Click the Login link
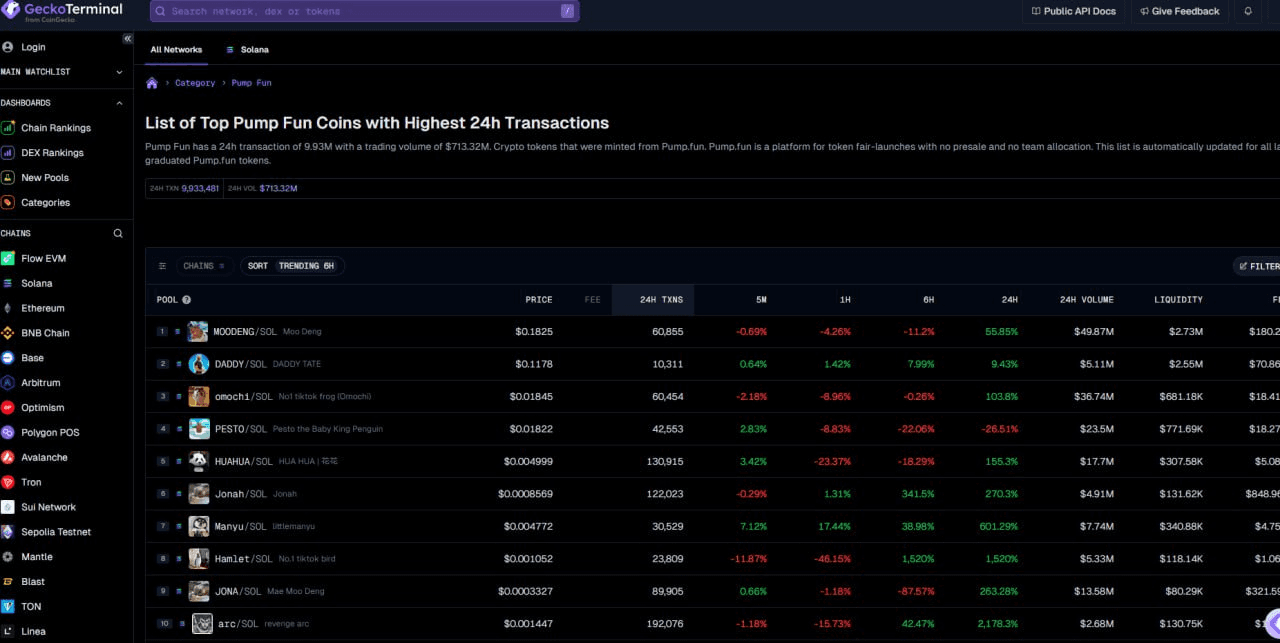Image resolution: width=1280 pixels, height=643 pixels. coord(33,47)
